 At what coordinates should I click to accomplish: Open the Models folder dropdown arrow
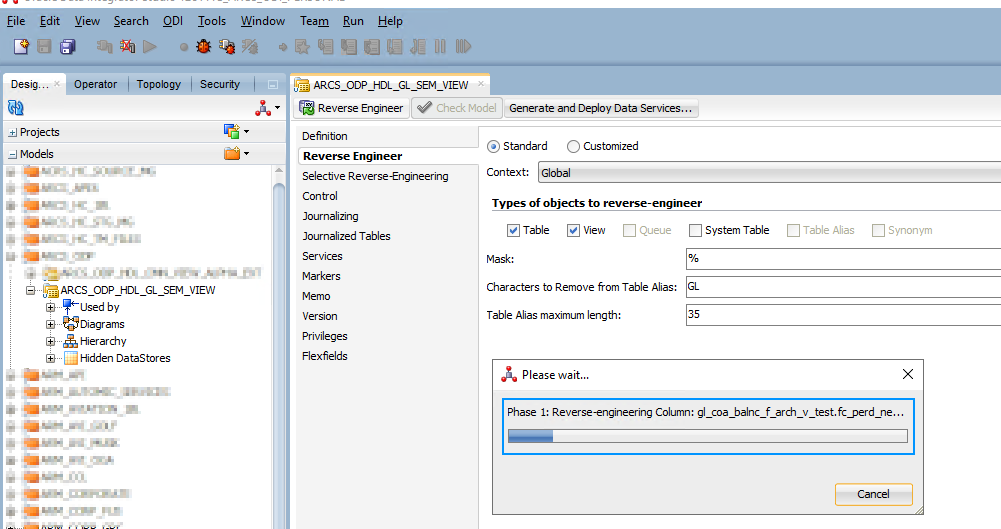[x=246, y=154]
